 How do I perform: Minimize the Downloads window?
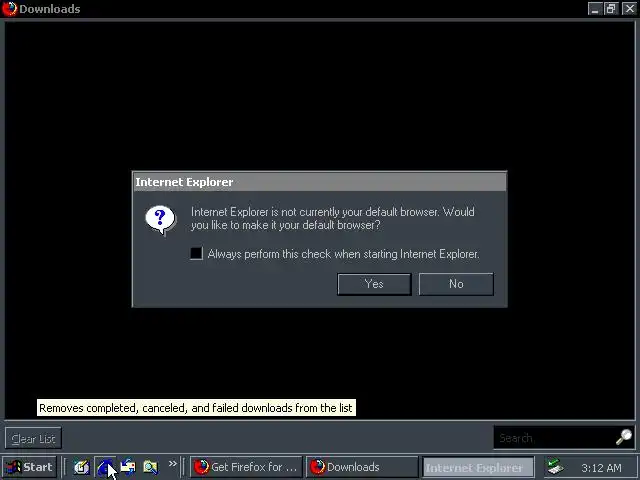coord(595,9)
